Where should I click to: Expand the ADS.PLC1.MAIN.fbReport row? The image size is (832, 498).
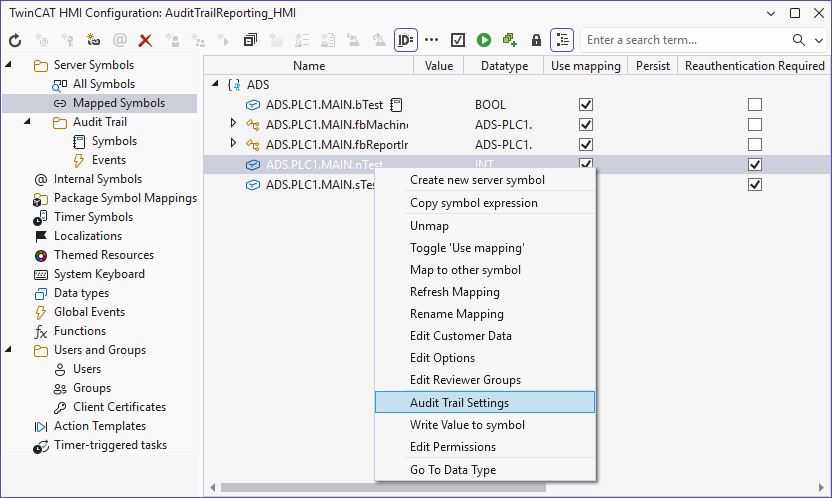pos(233,144)
